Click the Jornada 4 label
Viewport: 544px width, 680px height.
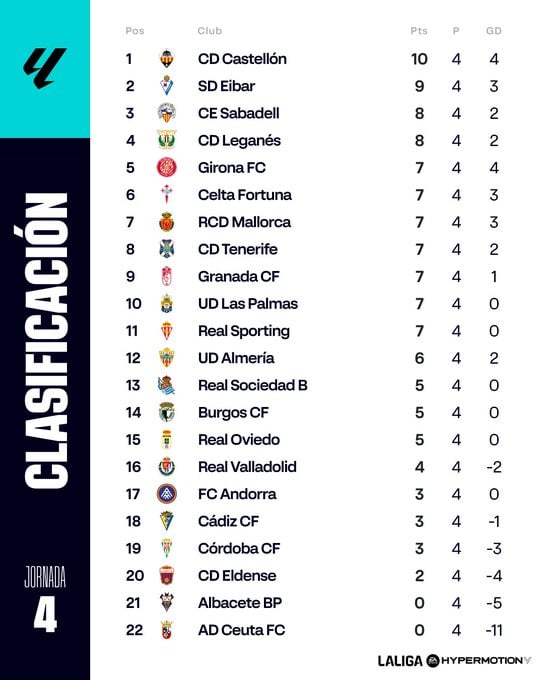[x=45, y=599]
